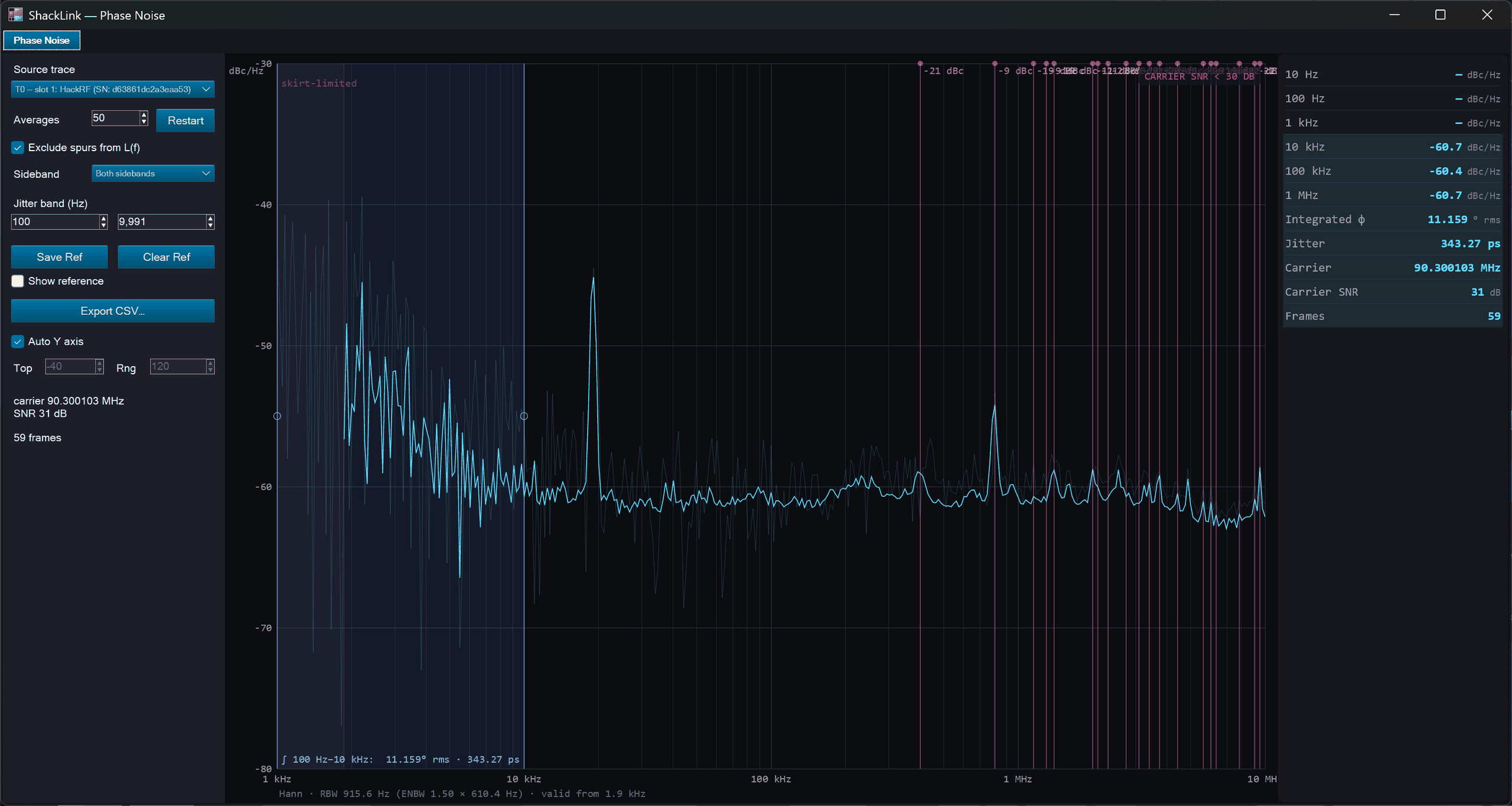Grab the left jitter band handle circle
The height and width of the screenshot is (806, 1512).
(x=277, y=416)
